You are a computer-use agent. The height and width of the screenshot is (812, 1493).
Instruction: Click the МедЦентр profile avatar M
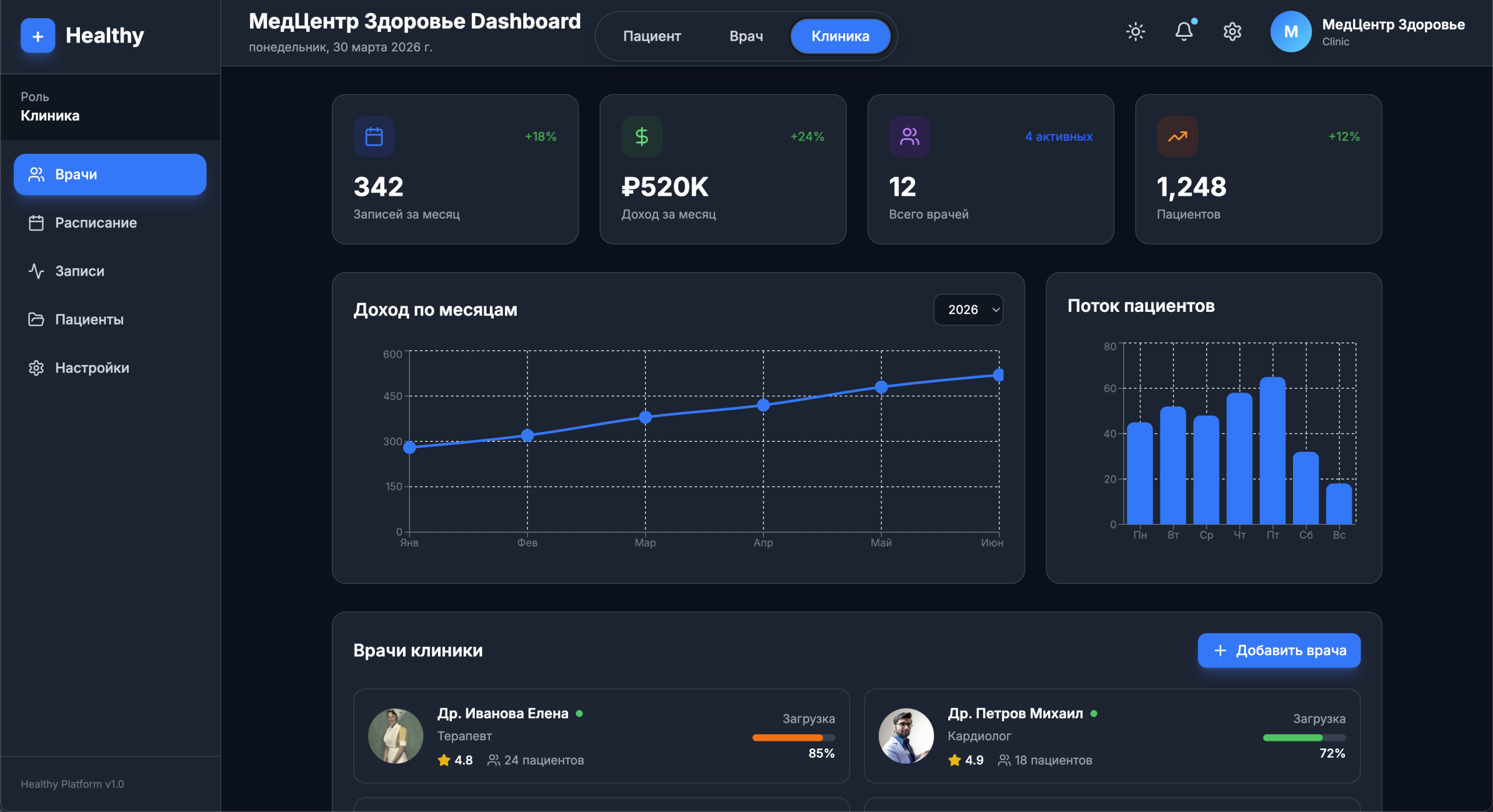pyautogui.click(x=1291, y=32)
